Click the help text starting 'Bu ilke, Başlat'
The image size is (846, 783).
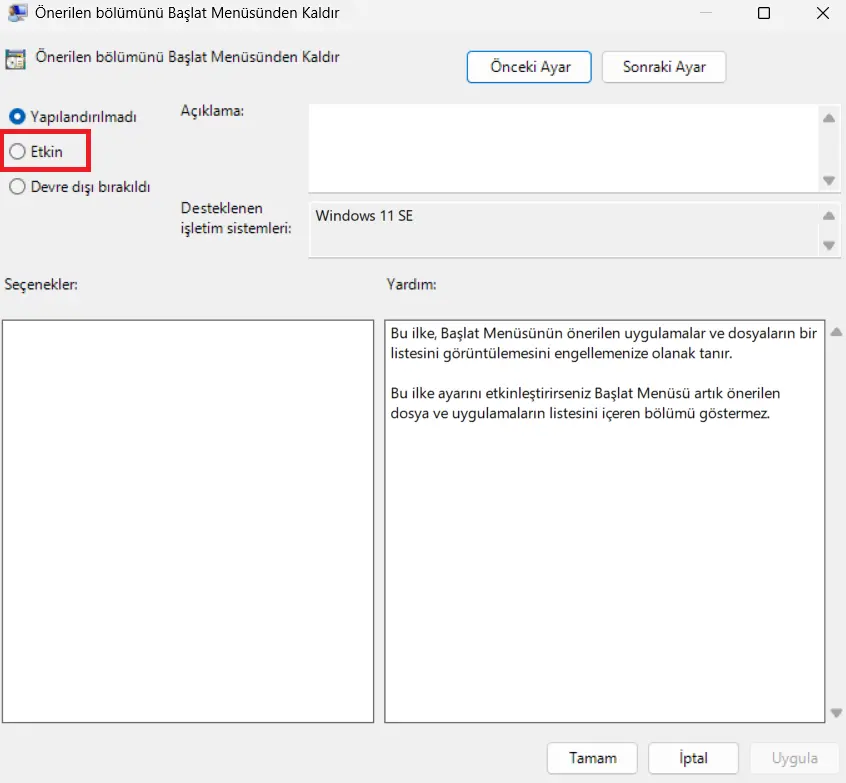603,343
